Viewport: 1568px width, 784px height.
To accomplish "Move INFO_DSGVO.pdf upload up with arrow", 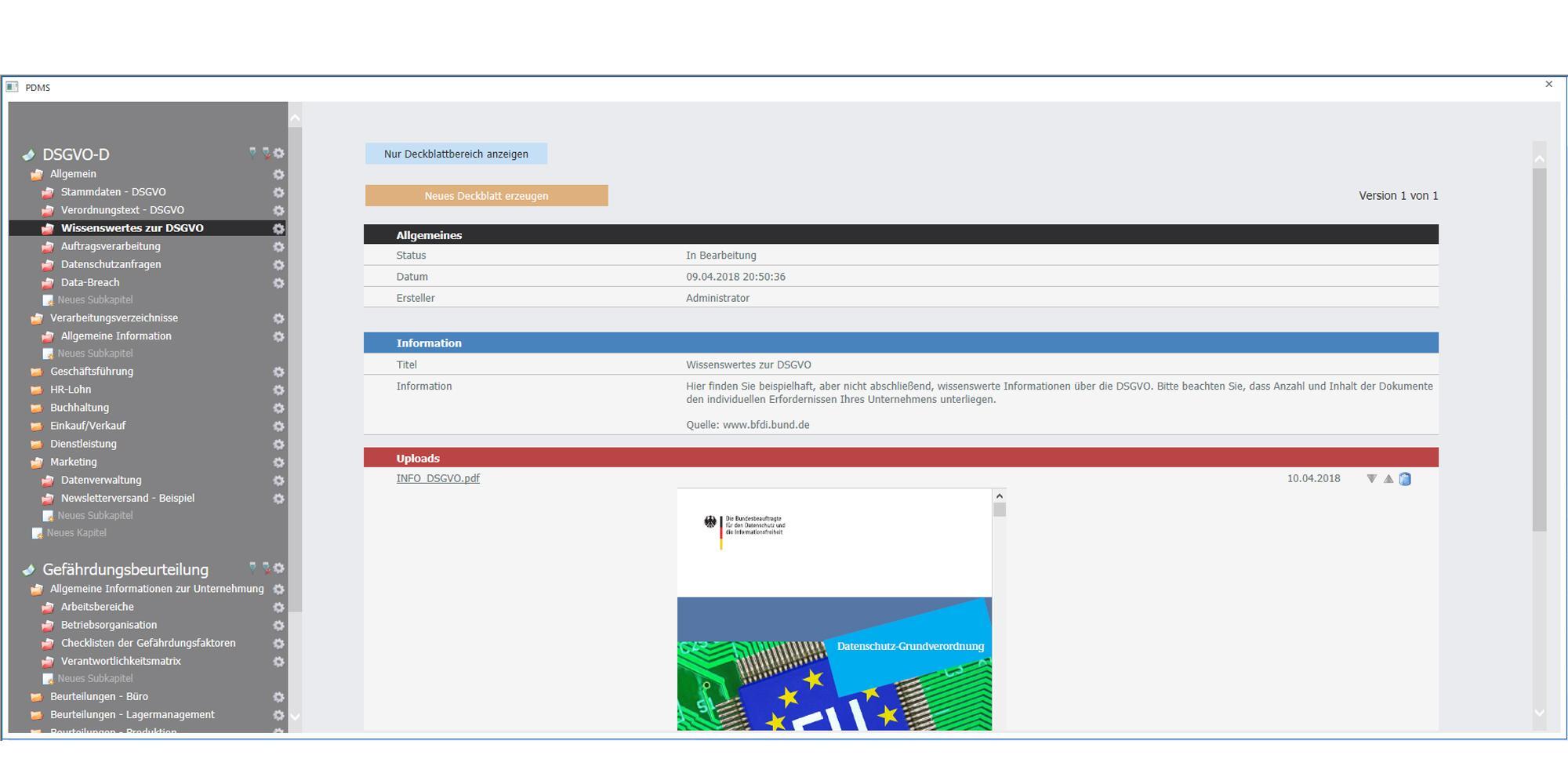I will (1388, 478).
